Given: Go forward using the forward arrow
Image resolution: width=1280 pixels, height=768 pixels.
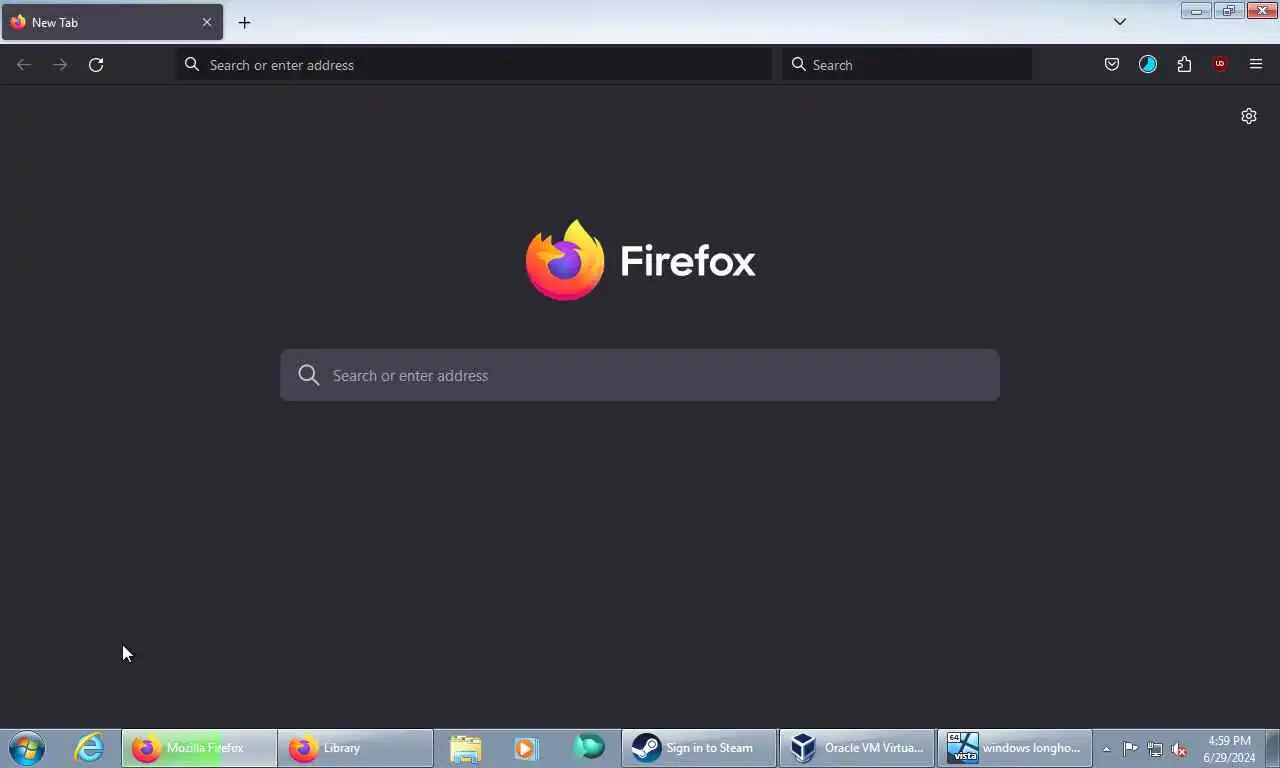Looking at the screenshot, I should [60, 65].
